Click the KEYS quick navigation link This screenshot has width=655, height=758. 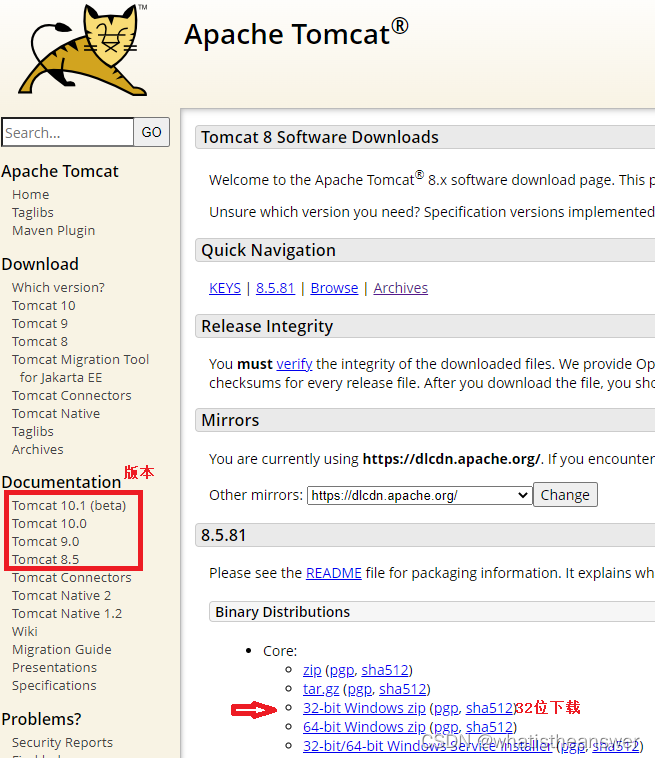click(225, 288)
